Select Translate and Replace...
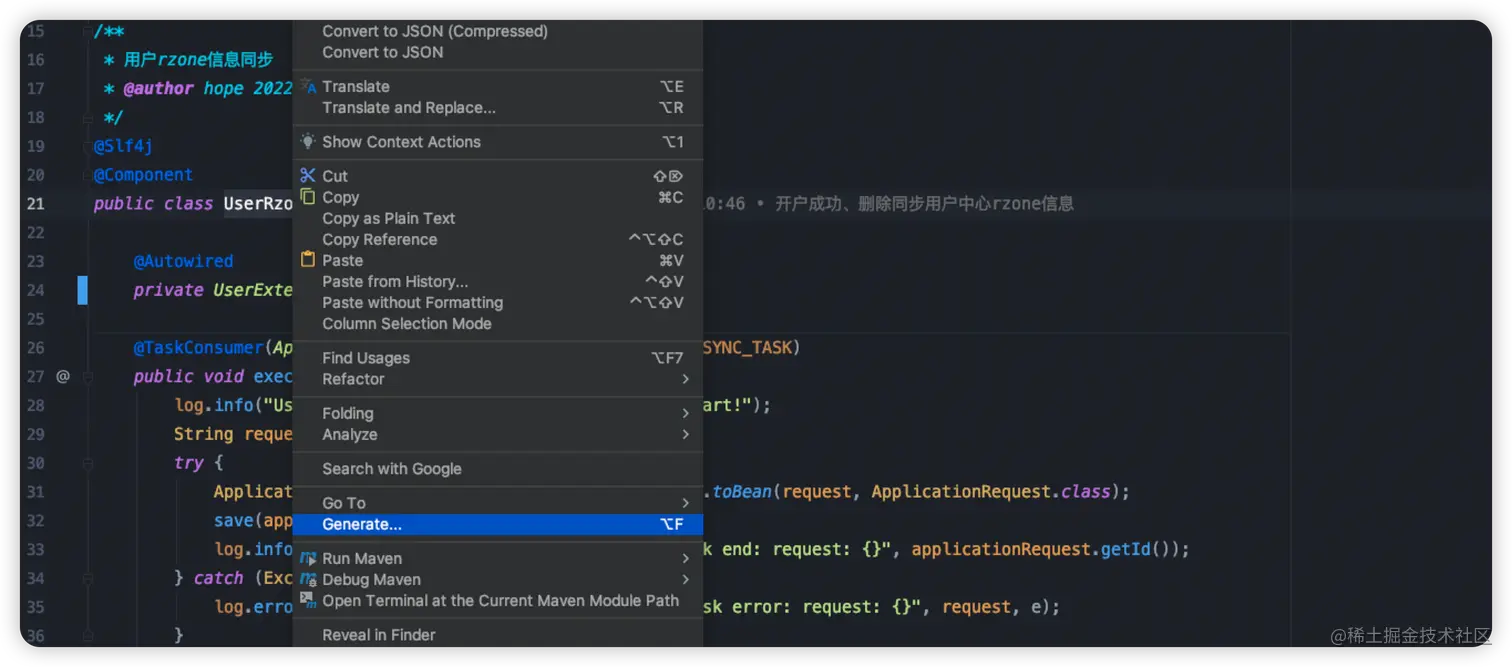Image resolution: width=1512 pixels, height=667 pixels. 498,107
